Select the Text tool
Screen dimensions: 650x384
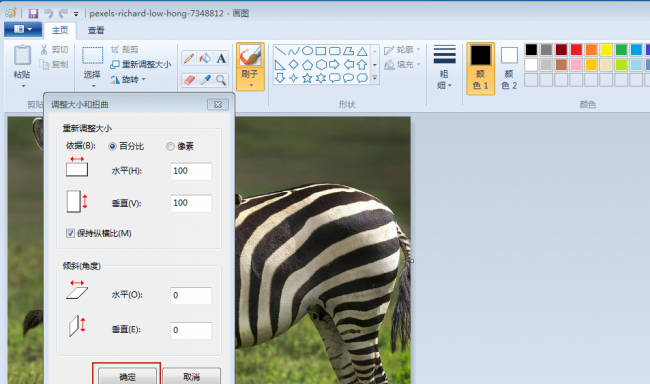(x=221, y=58)
